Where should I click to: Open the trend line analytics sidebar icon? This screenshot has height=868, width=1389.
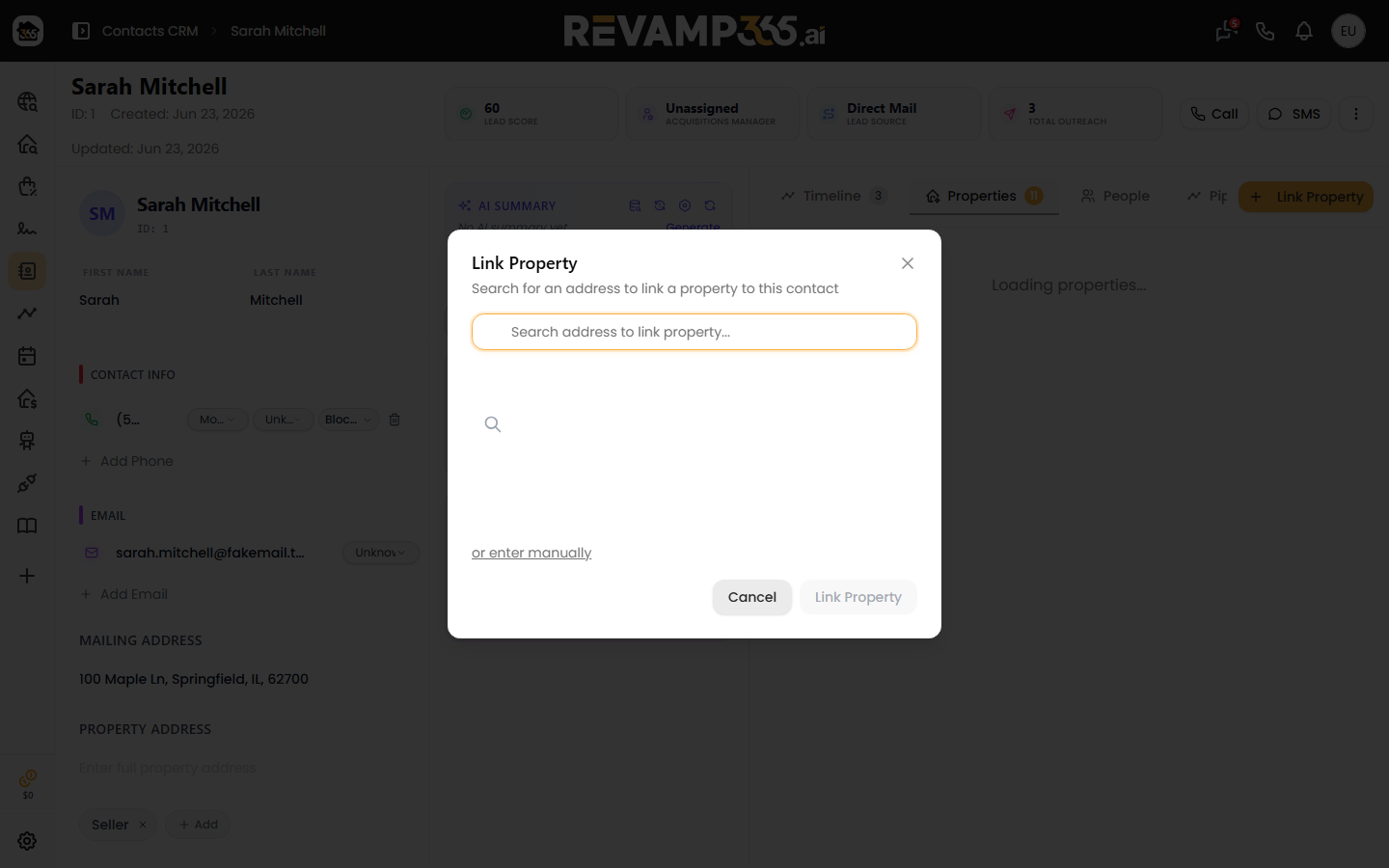27,313
